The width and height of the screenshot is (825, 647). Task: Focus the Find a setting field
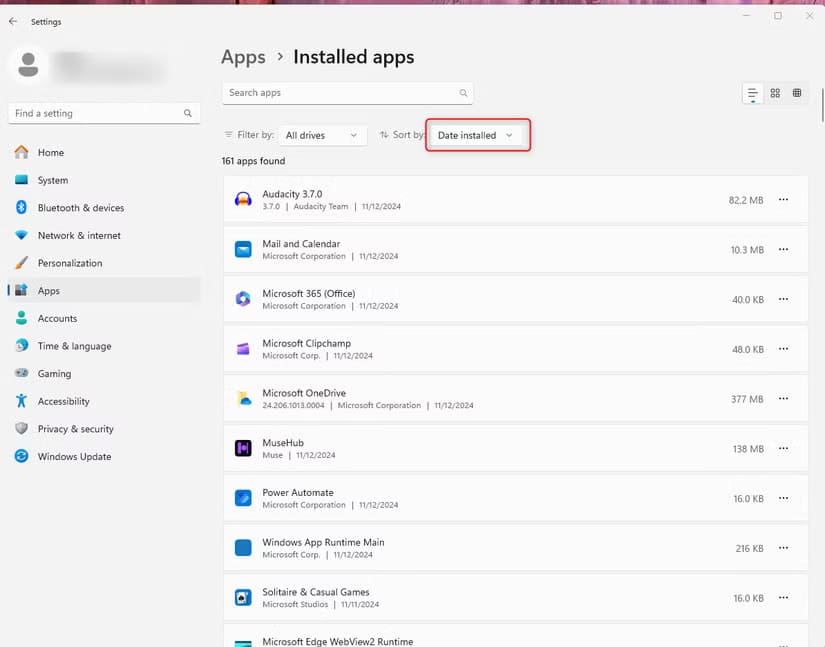pos(104,113)
